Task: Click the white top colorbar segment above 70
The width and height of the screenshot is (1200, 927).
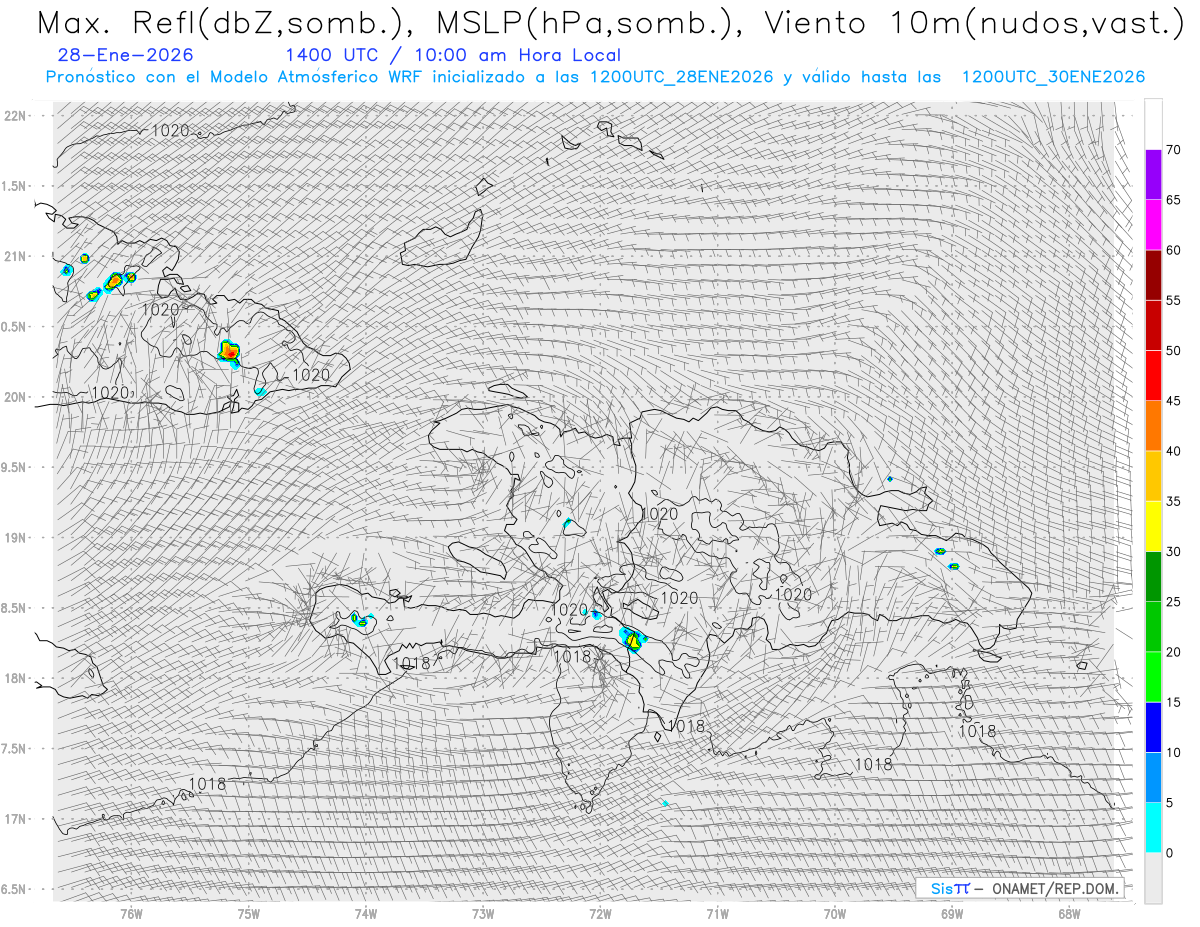Action: click(x=1153, y=124)
